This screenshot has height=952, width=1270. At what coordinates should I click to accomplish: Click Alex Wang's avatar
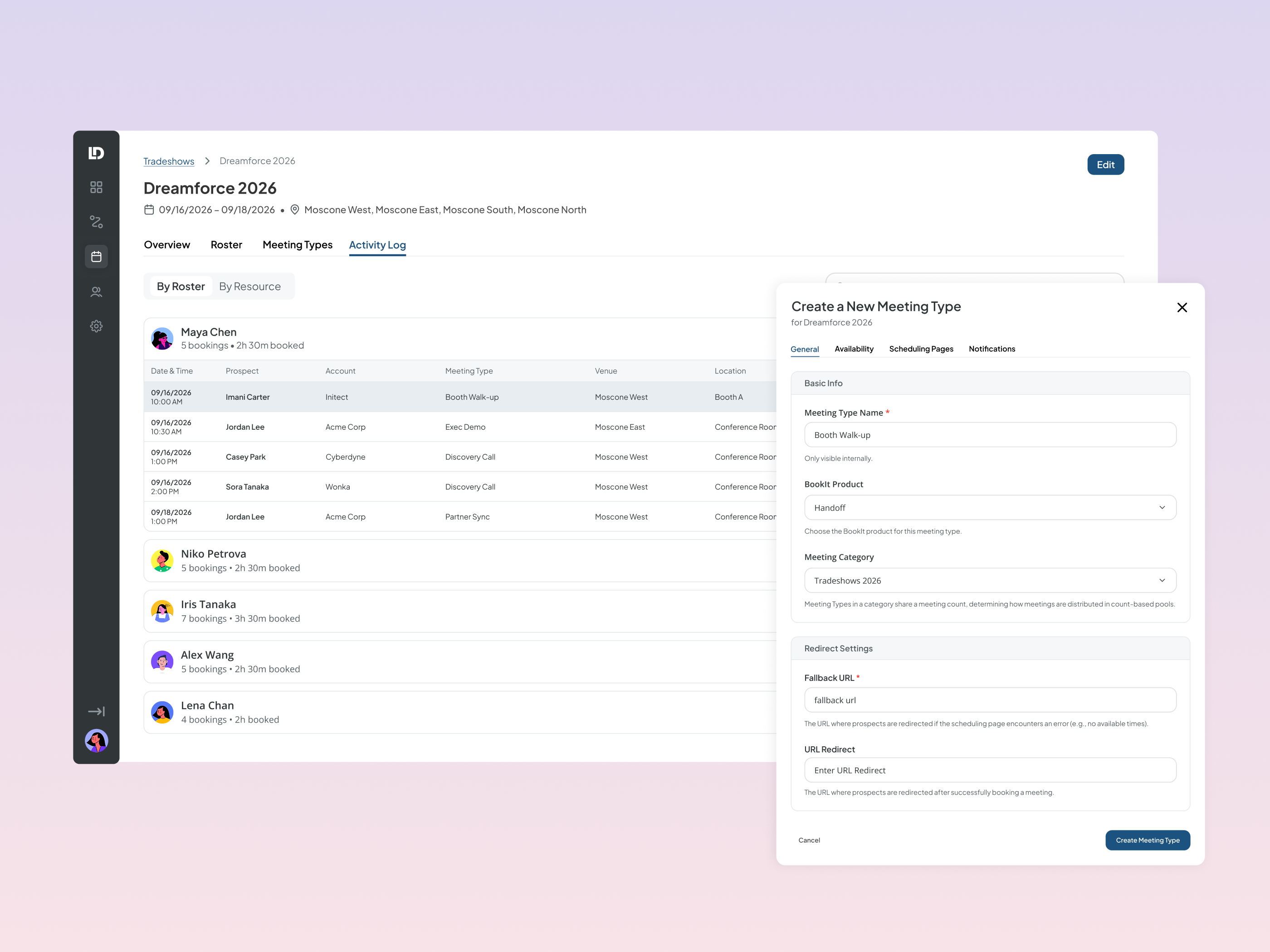(x=162, y=661)
